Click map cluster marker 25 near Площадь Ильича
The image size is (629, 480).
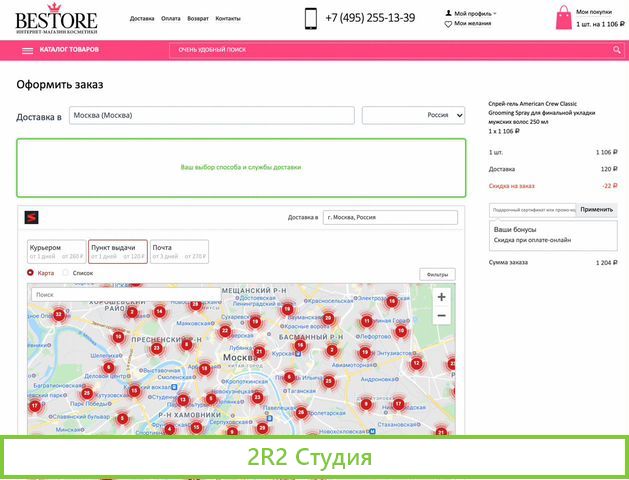click(329, 381)
